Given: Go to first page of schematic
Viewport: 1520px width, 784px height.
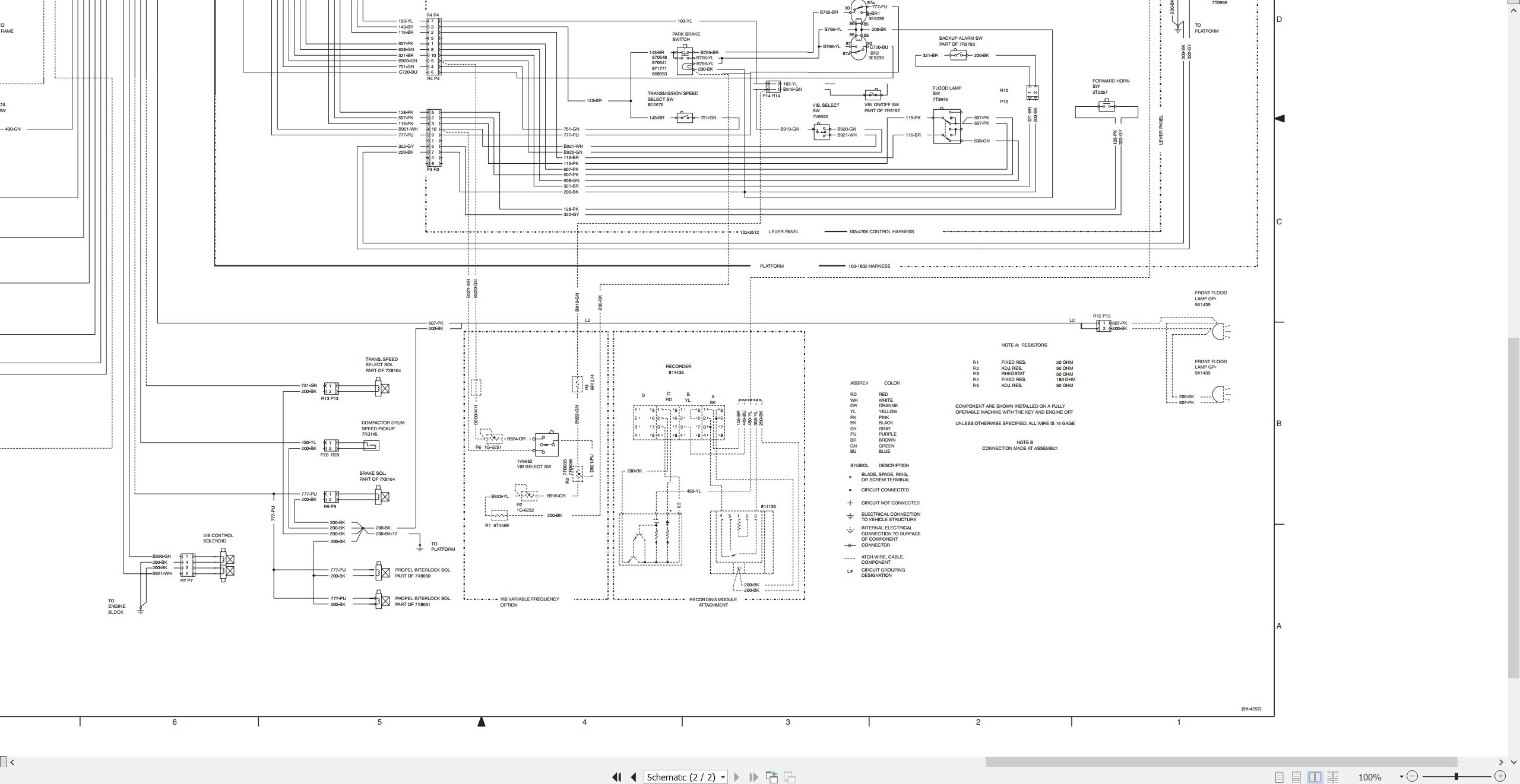Looking at the screenshot, I should [x=616, y=777].
